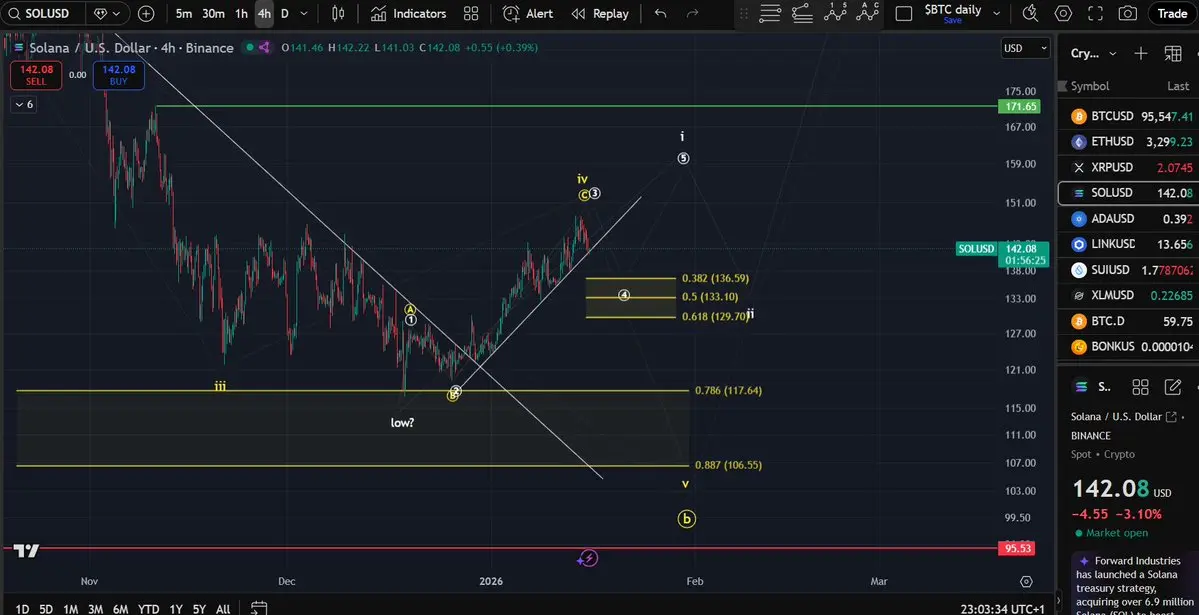1199x615 pixels.
Task: Select the Elliott impulse wave 12345 tool
Action: 835,11
